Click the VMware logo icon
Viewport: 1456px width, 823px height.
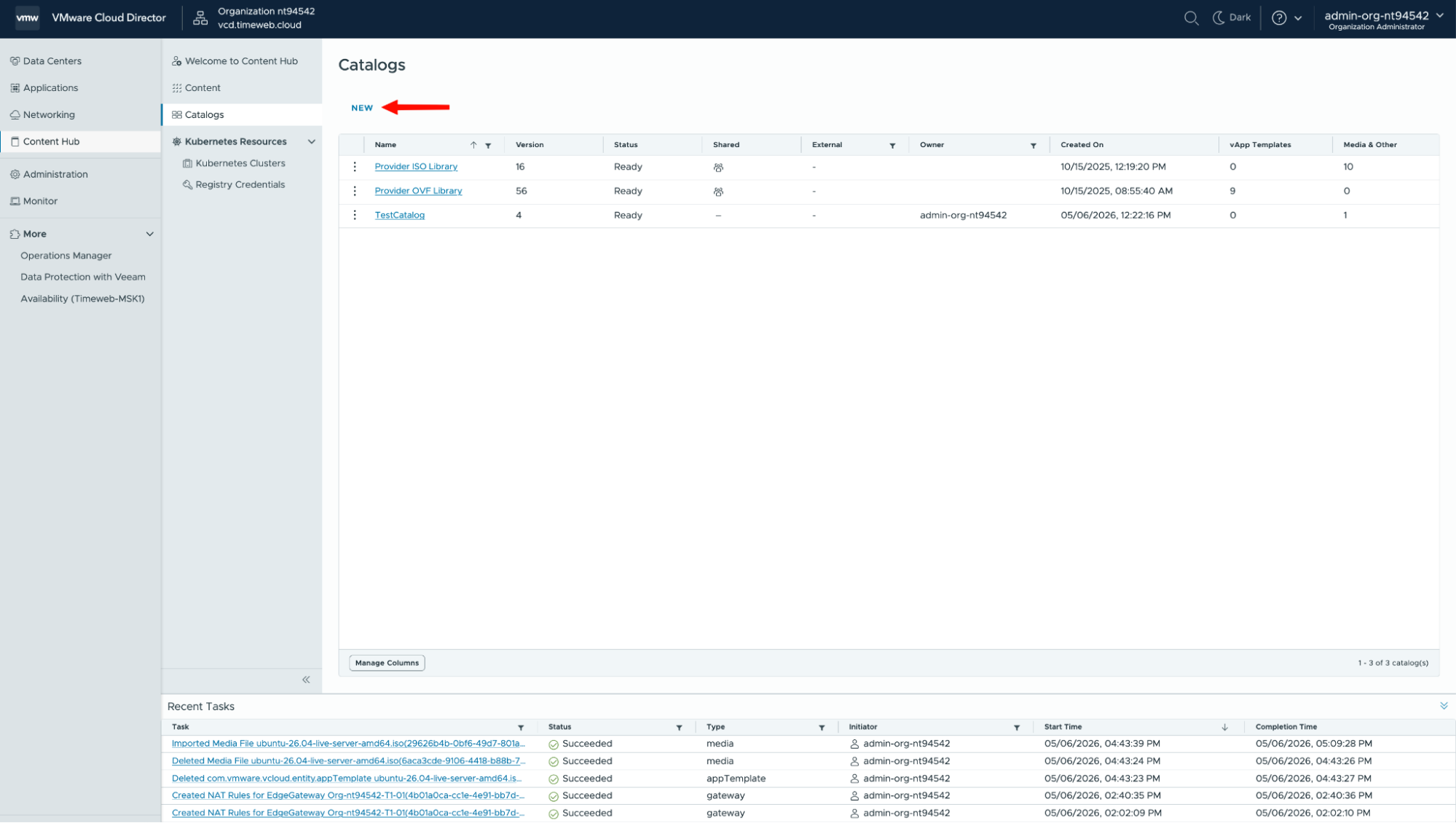pyautogui.click(x=27, y=18)
